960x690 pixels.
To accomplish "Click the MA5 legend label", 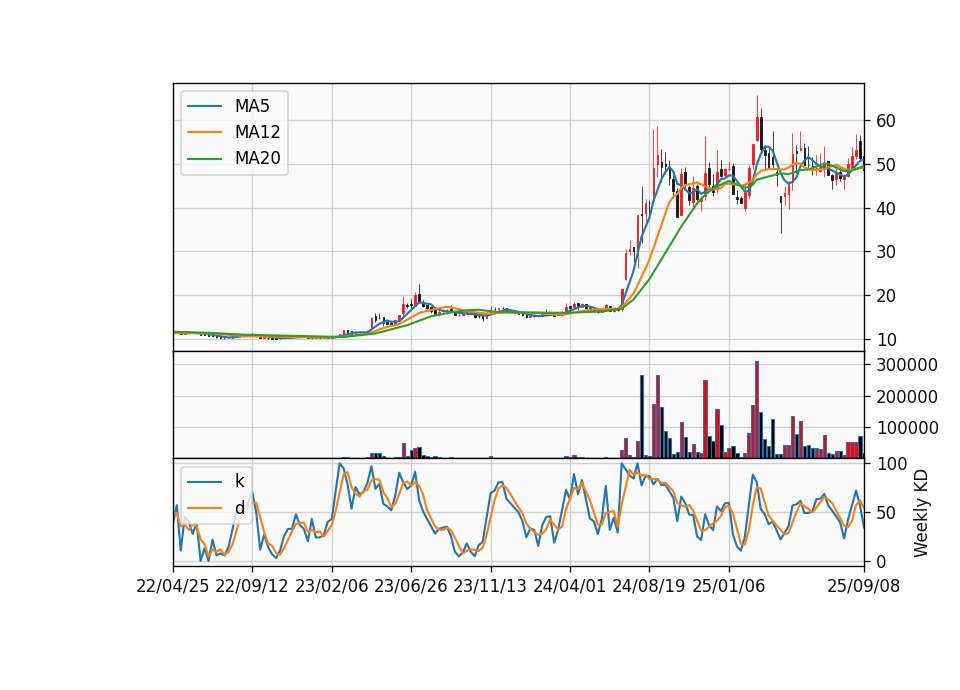I will point(252,106).
